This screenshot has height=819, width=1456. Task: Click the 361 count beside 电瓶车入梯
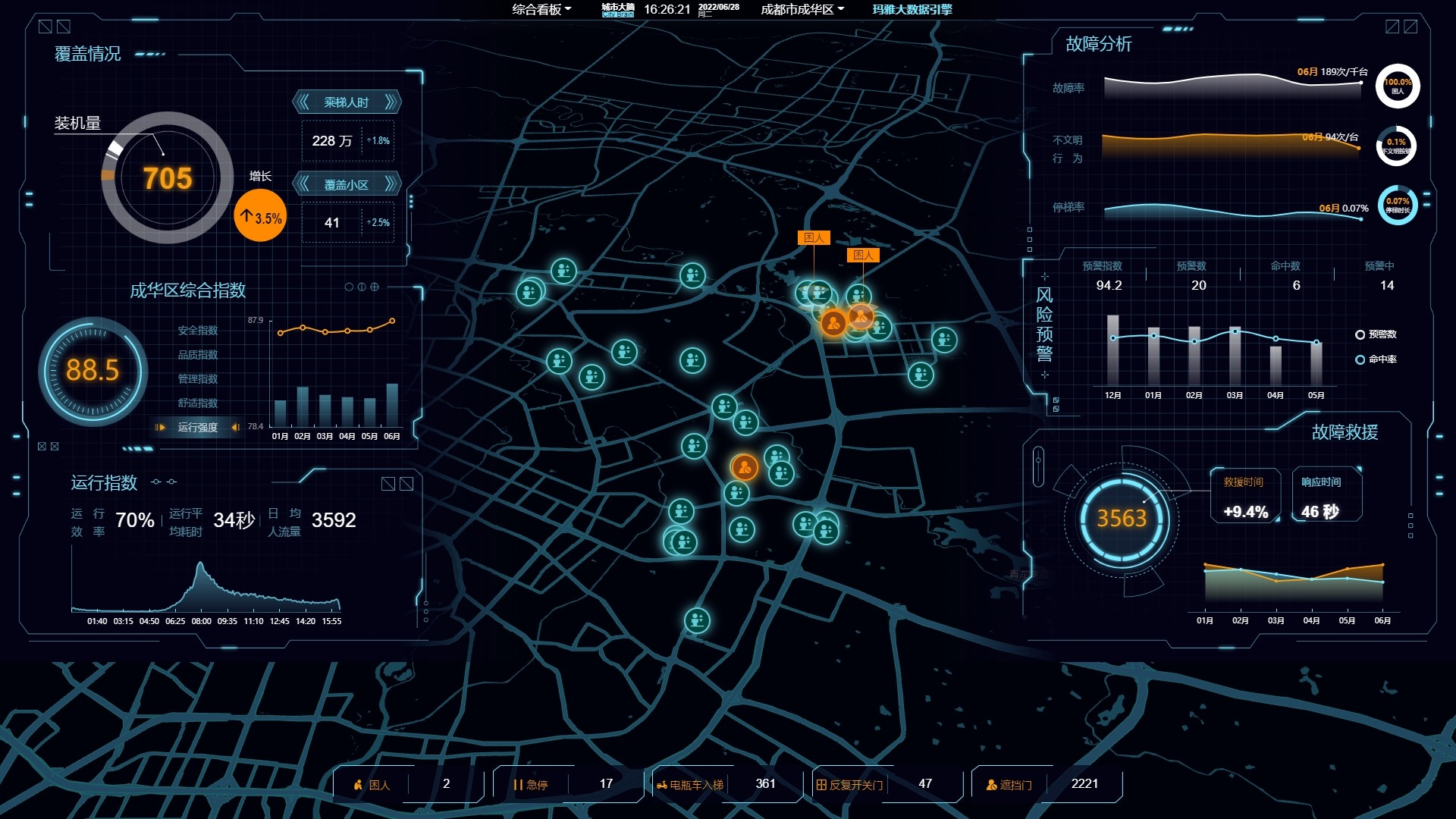tap(766, 783)
